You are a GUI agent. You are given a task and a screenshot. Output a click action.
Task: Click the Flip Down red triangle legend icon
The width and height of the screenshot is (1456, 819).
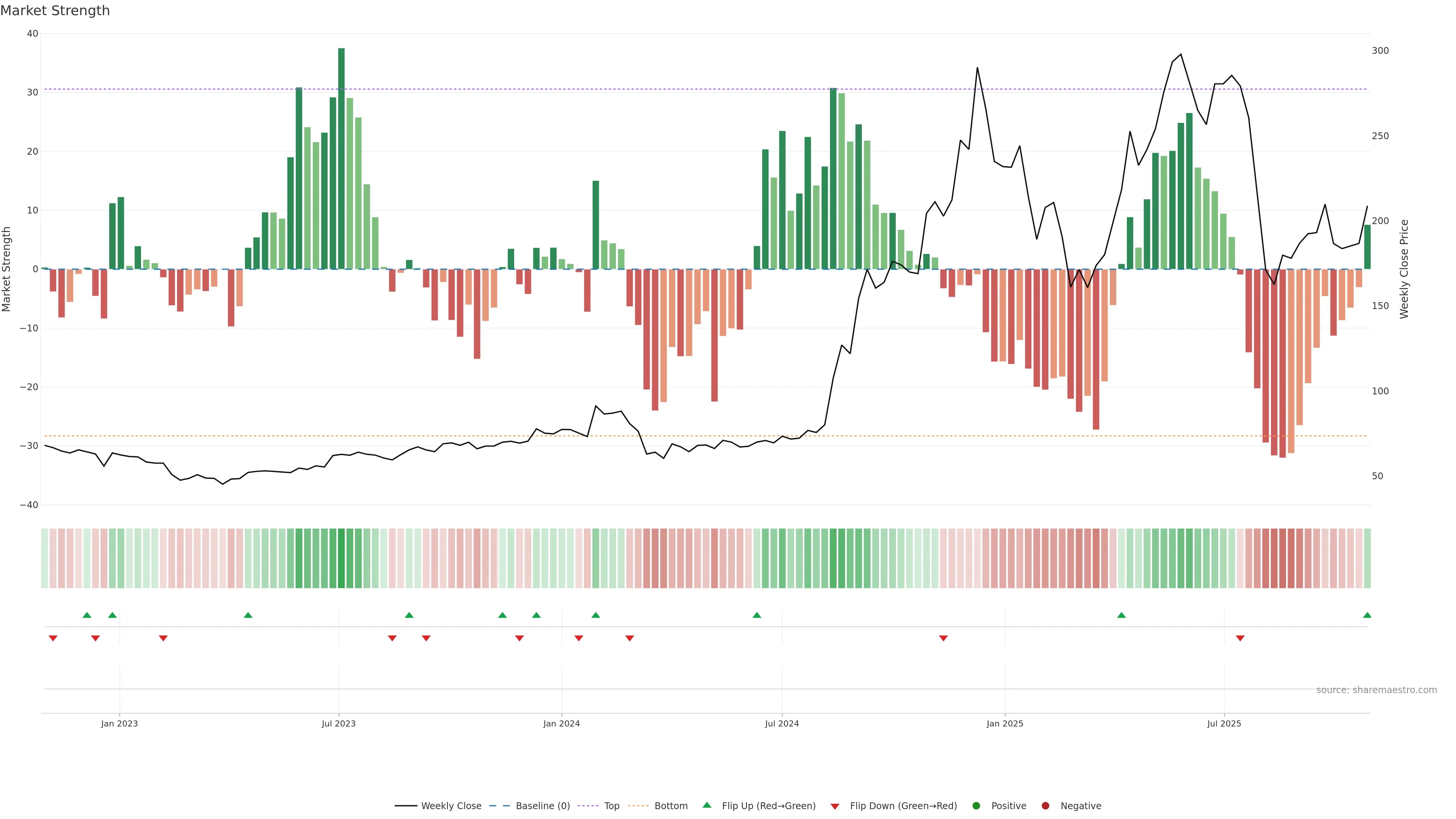835,806
